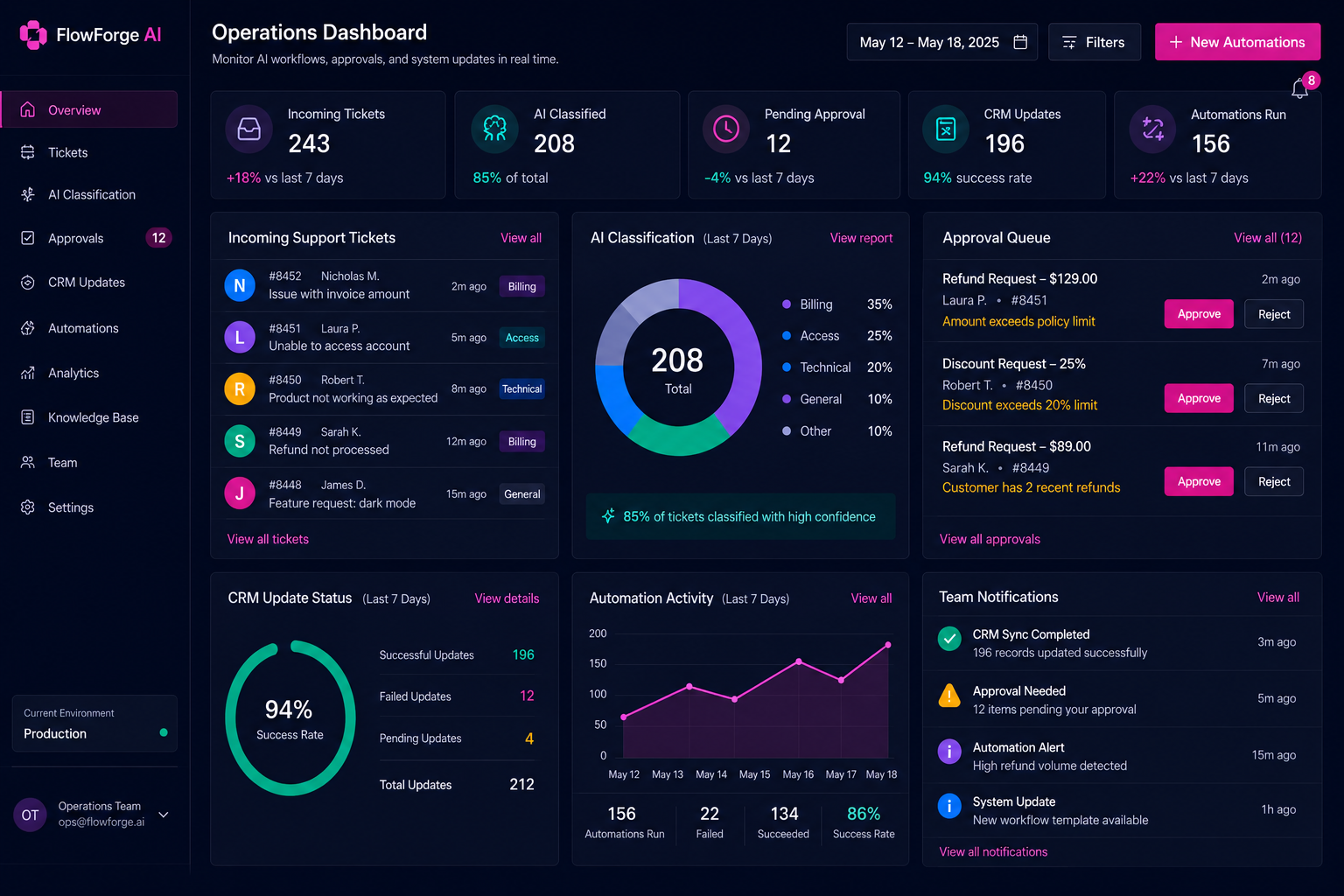
Task: Open the Filters dropdown
Action: [x=1095, y=42]
